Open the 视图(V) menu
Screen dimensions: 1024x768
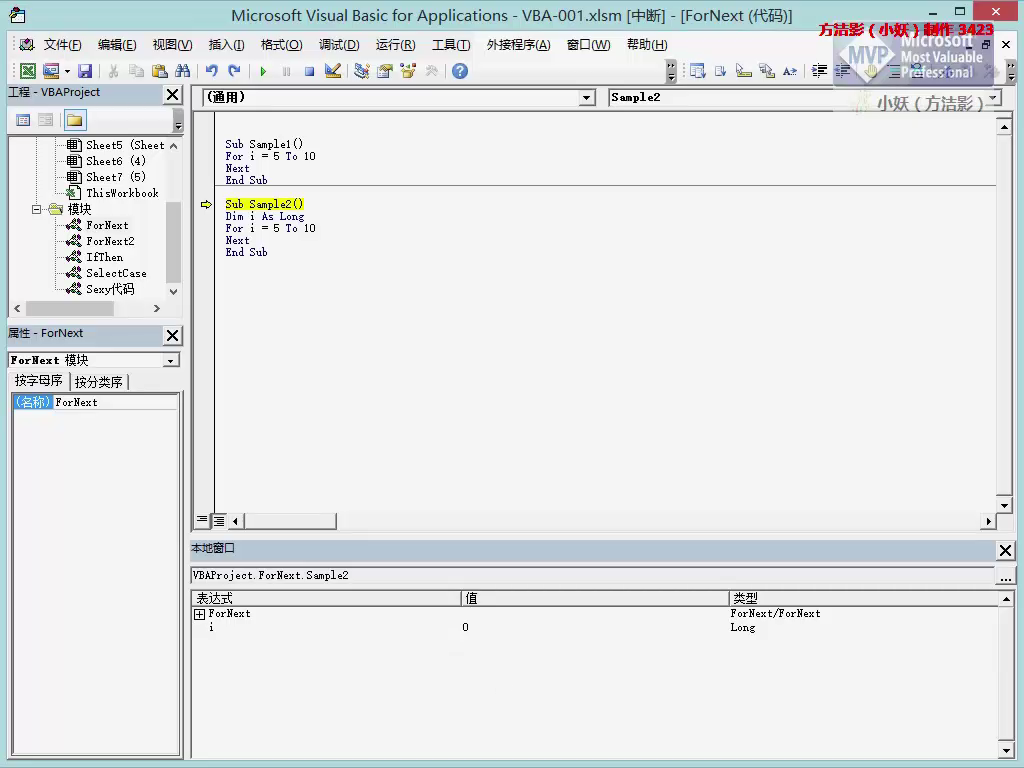click(x=172, y=44)
